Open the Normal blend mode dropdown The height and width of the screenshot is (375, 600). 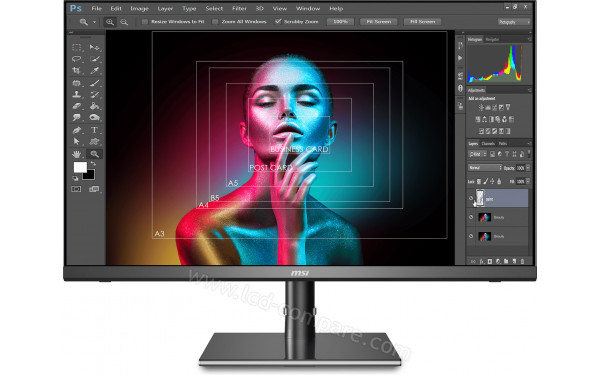click(485, 168)
